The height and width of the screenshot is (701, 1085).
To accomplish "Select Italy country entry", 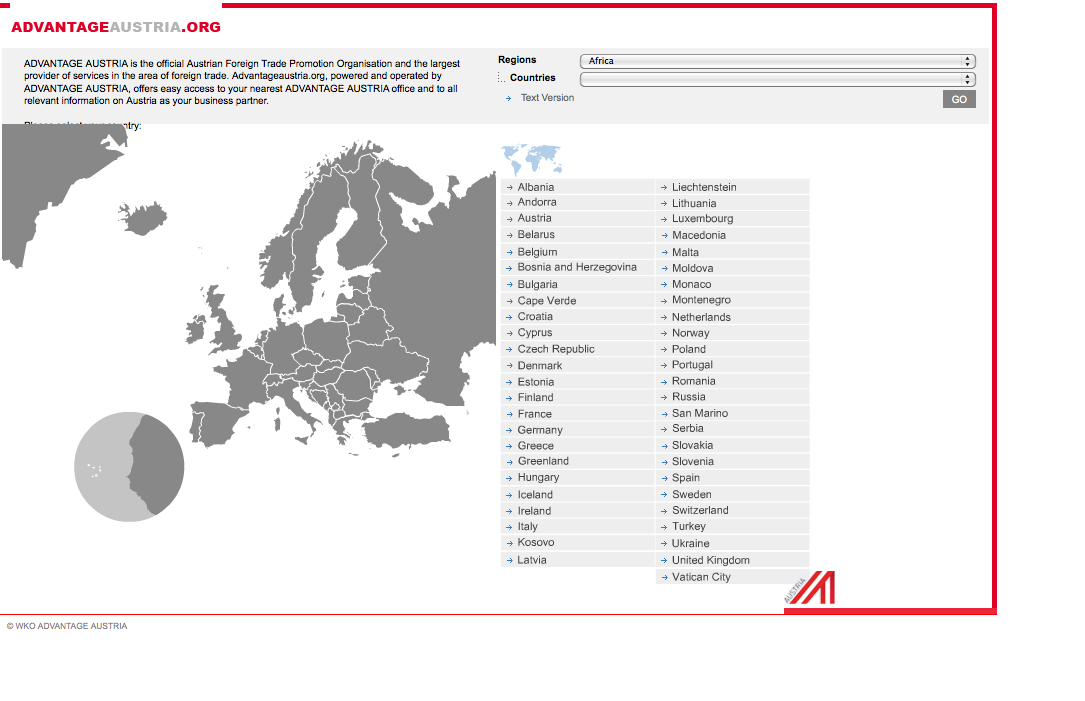I will point(527,527).
